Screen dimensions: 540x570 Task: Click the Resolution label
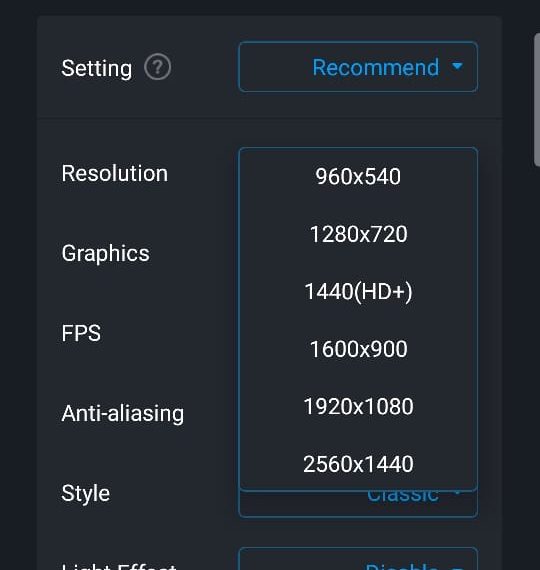click(115, 173)
